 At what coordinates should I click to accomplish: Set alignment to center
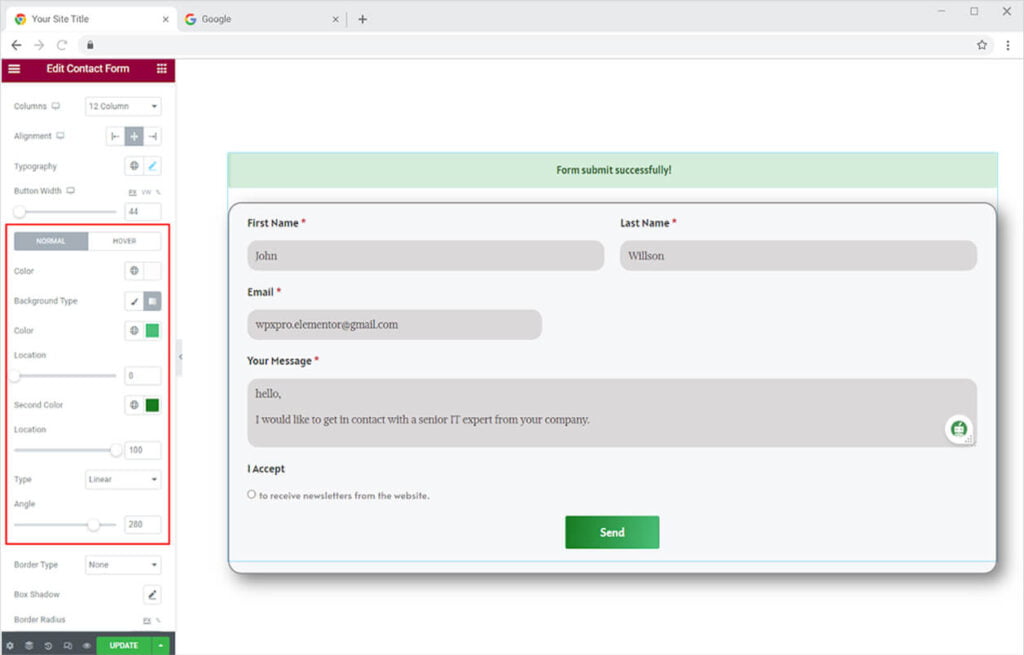(134, 136)
